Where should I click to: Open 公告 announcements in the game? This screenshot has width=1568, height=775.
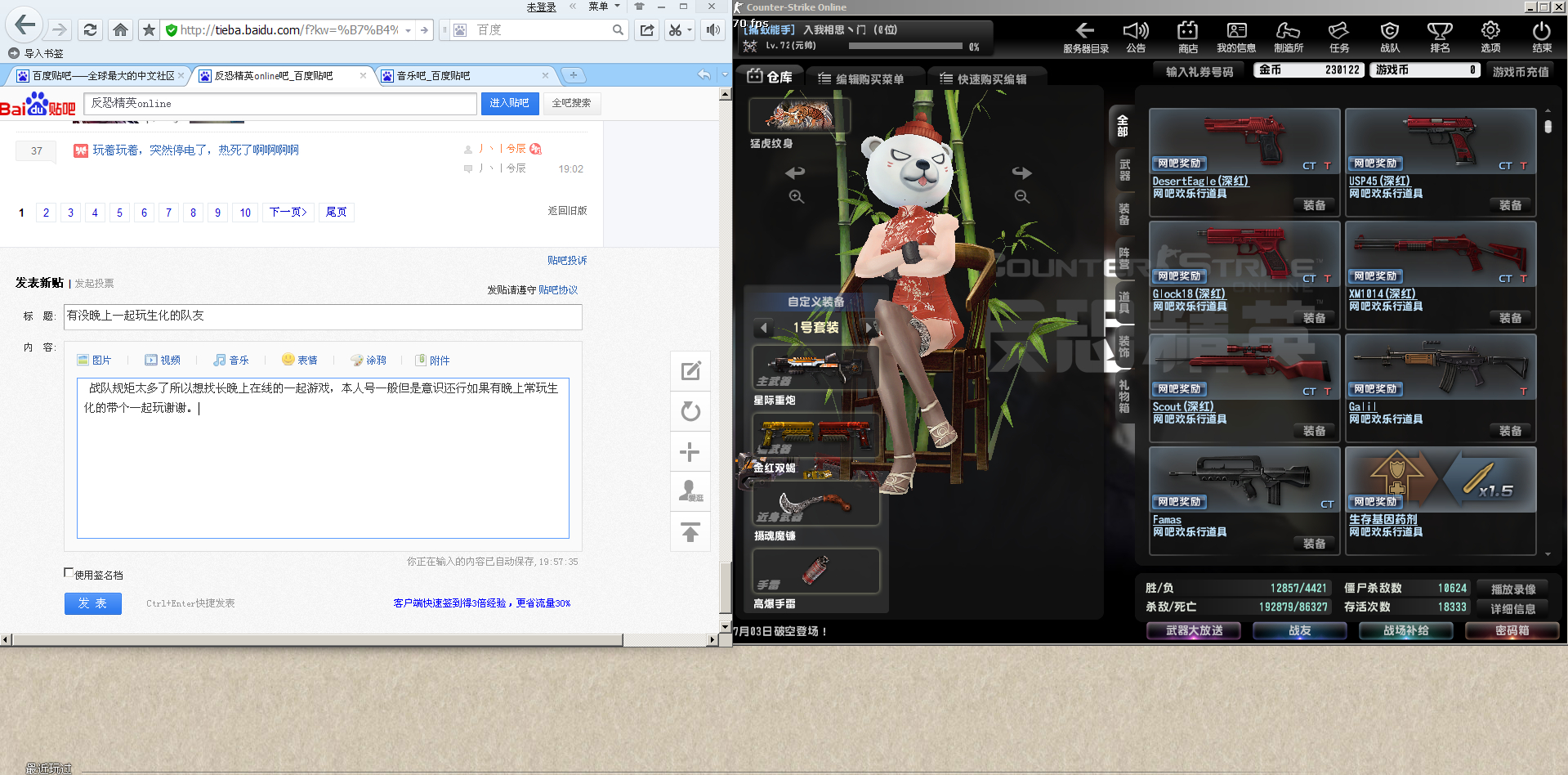click(x=1136, y=38)
